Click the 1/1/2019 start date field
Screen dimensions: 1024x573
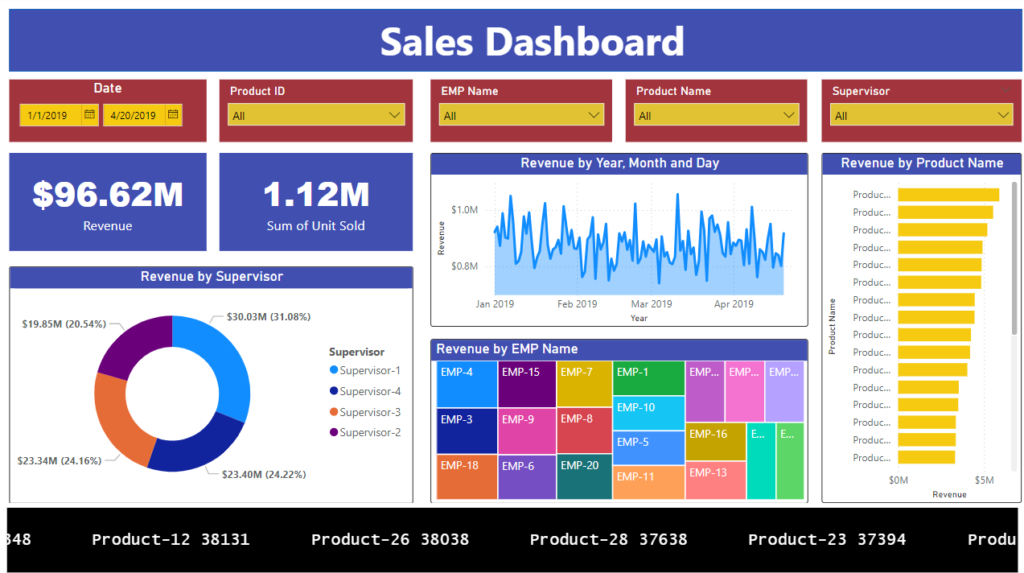click(x=48, y=115)
